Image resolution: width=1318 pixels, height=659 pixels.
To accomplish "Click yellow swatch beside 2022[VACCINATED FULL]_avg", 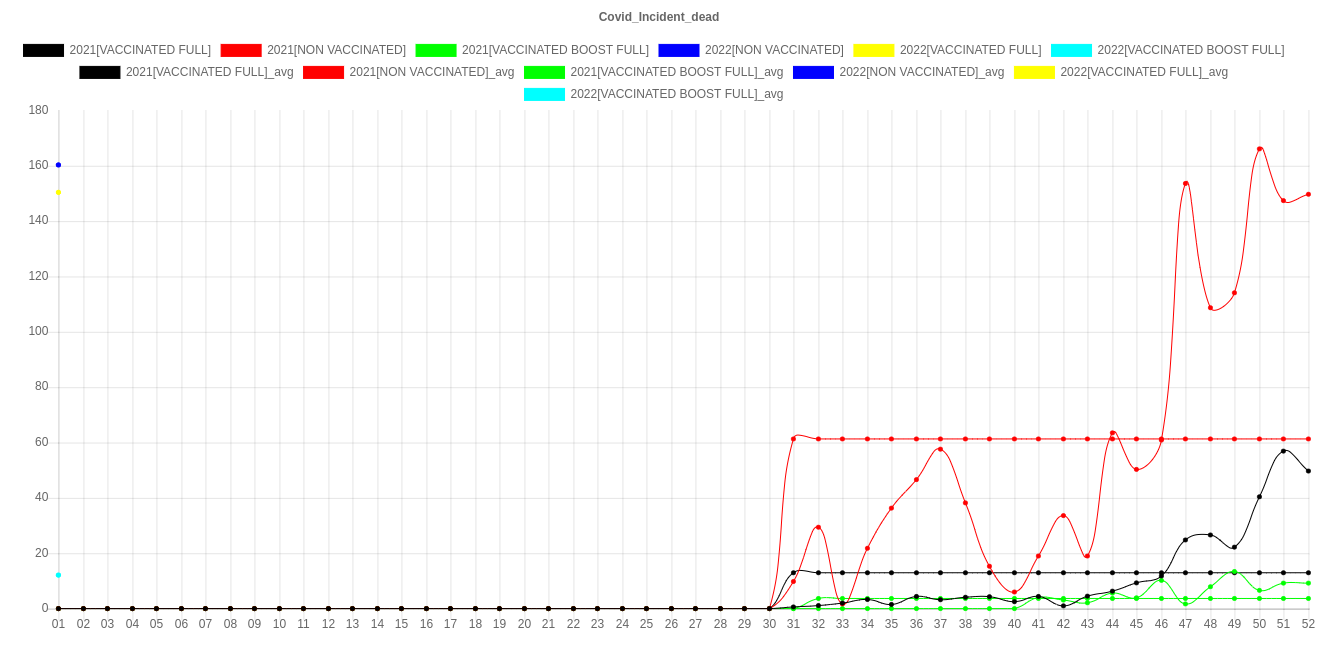I will (x=1033, y=72).
